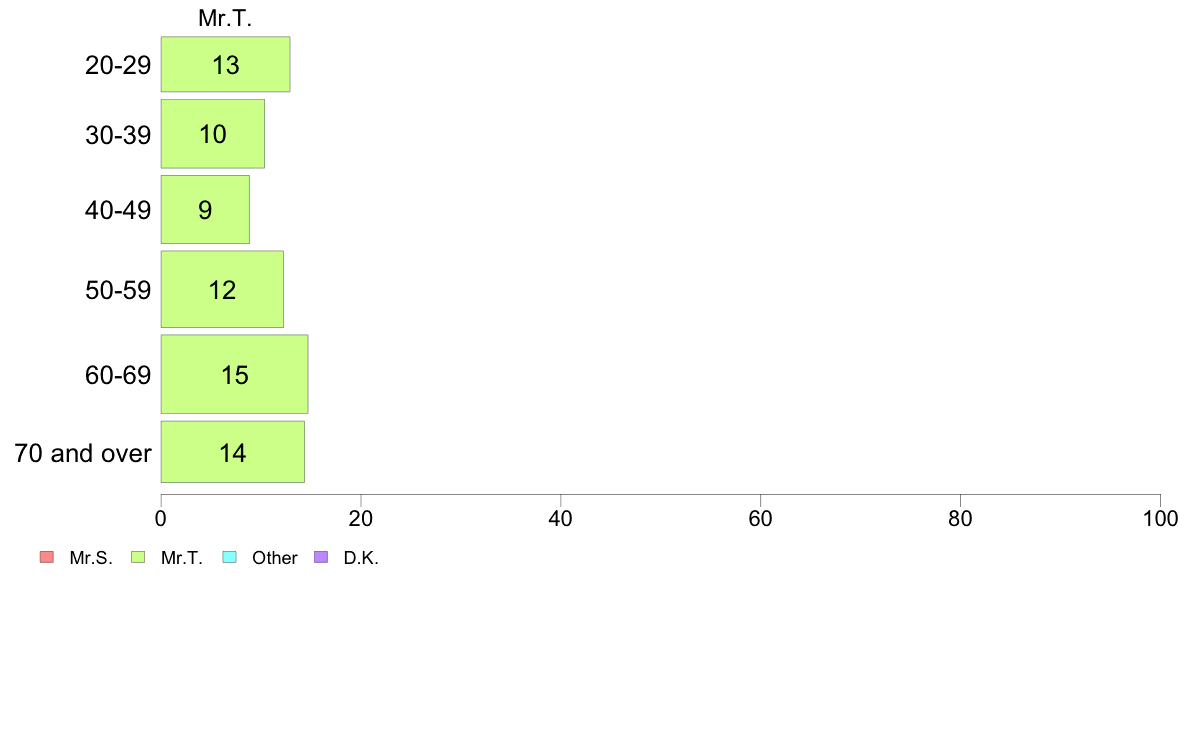Select the 20-29 bar showing 13
This screenshot has width=1188, height=736.
point(226,64)
